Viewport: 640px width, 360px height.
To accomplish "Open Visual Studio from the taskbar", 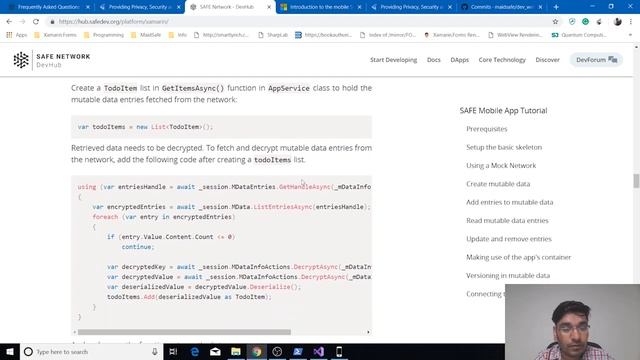I will tap(319, 351).
